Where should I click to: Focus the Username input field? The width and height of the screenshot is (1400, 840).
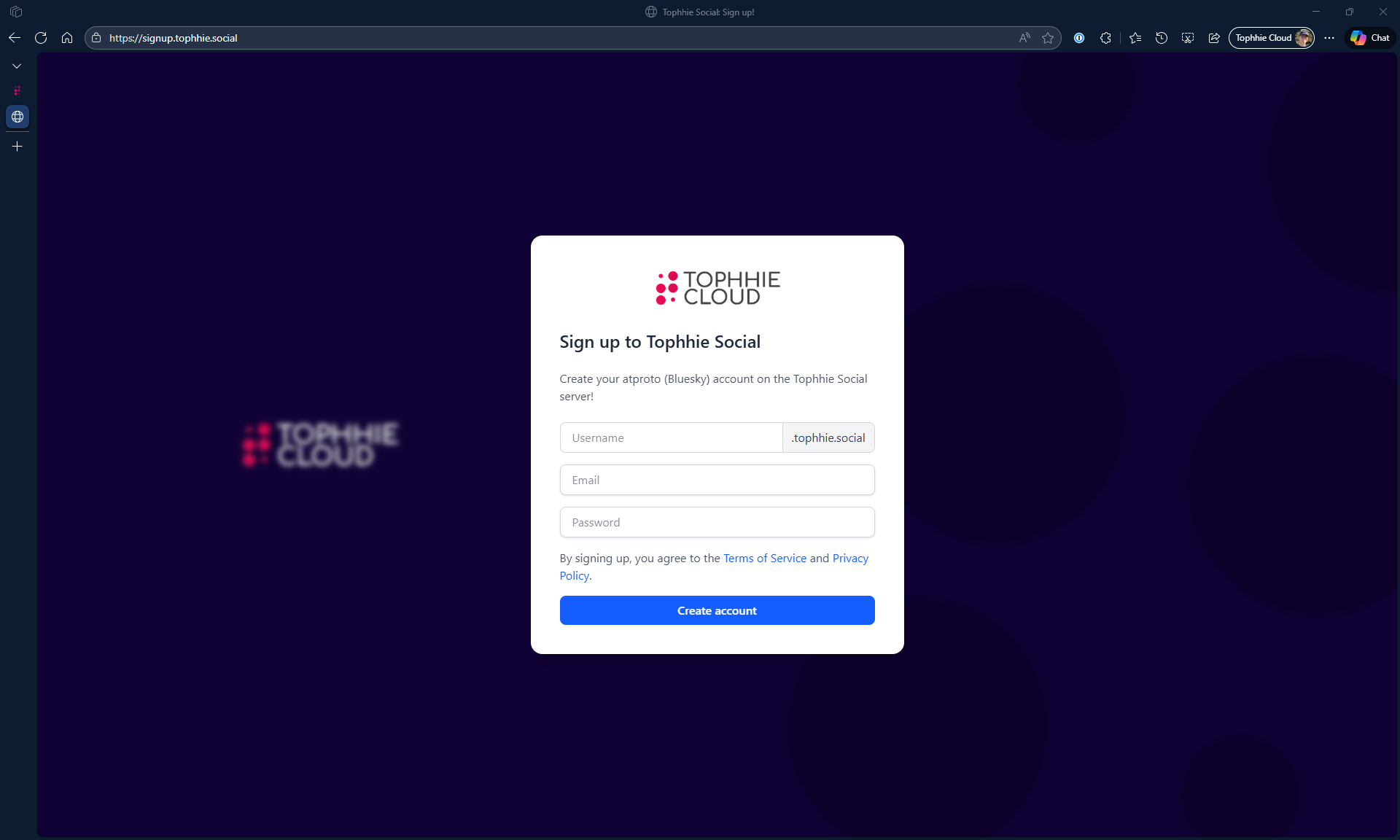pyautogui.click(x=671, y=437)
